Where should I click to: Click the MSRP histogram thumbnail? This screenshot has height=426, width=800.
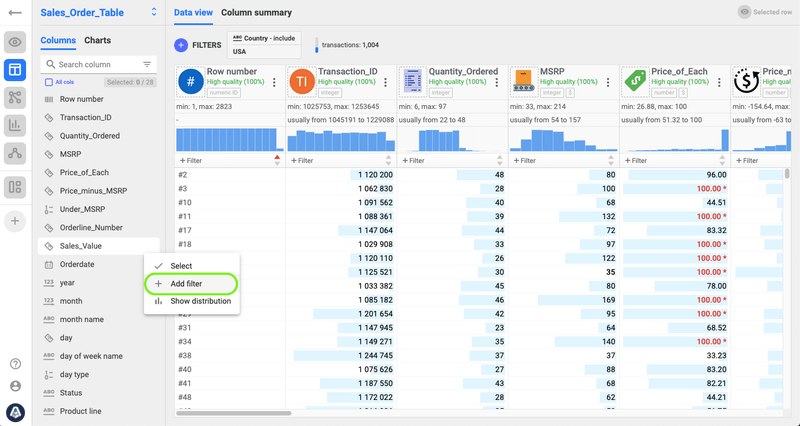pyautogui.click(x=563, y=140)
